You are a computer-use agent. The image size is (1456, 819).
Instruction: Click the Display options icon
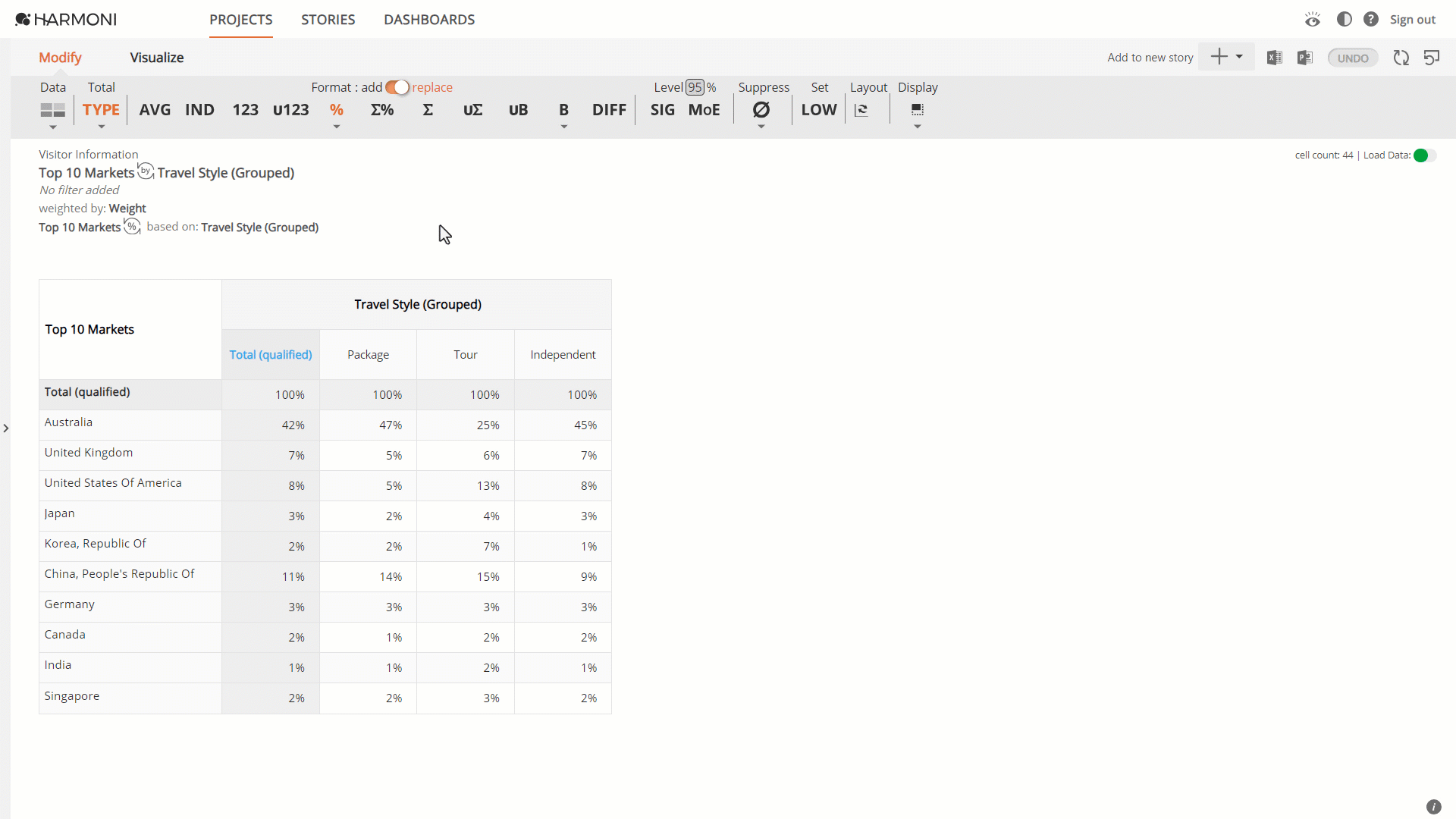[x=918, y=110]
